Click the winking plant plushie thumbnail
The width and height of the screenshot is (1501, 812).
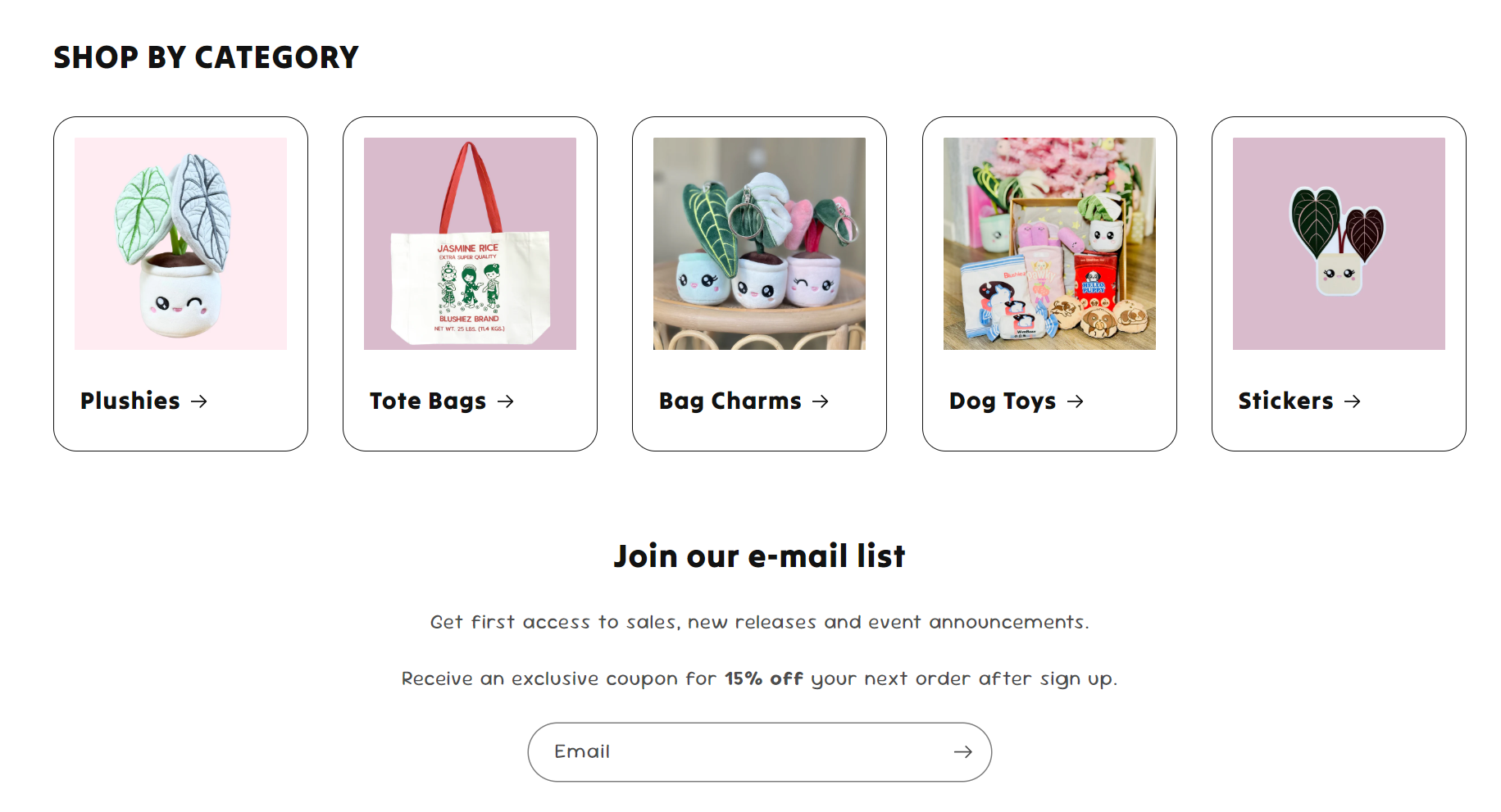click(180, 243)
